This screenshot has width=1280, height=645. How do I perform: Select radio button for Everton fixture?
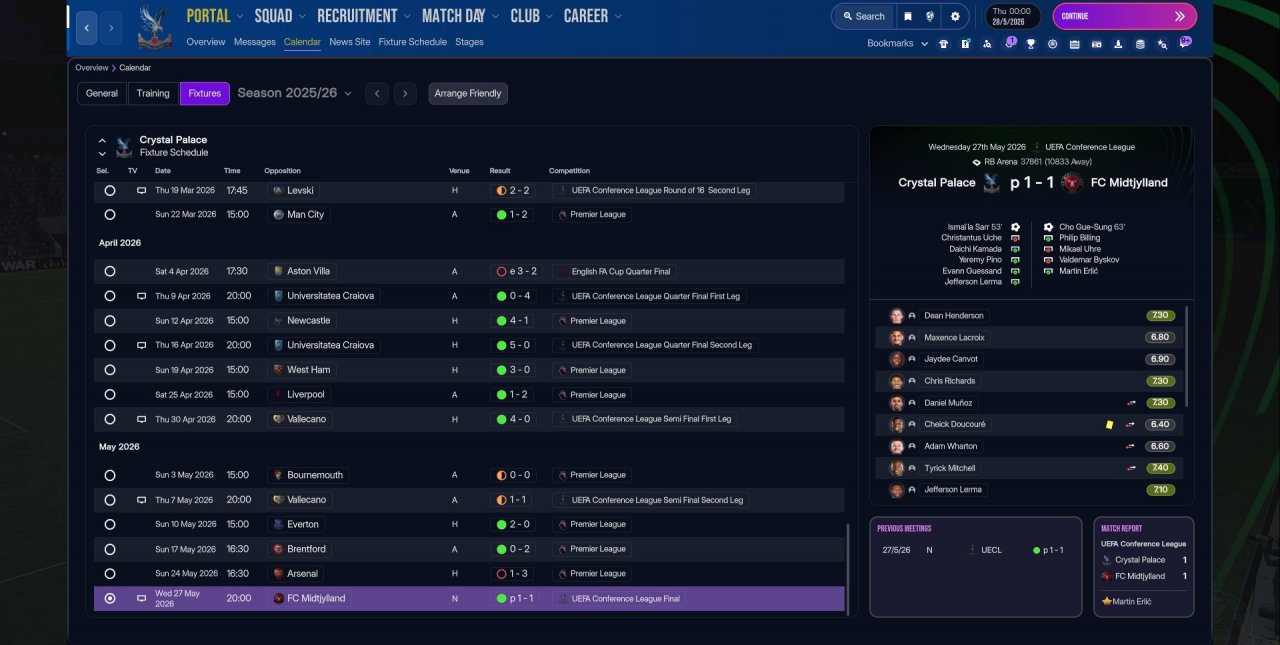109,524
